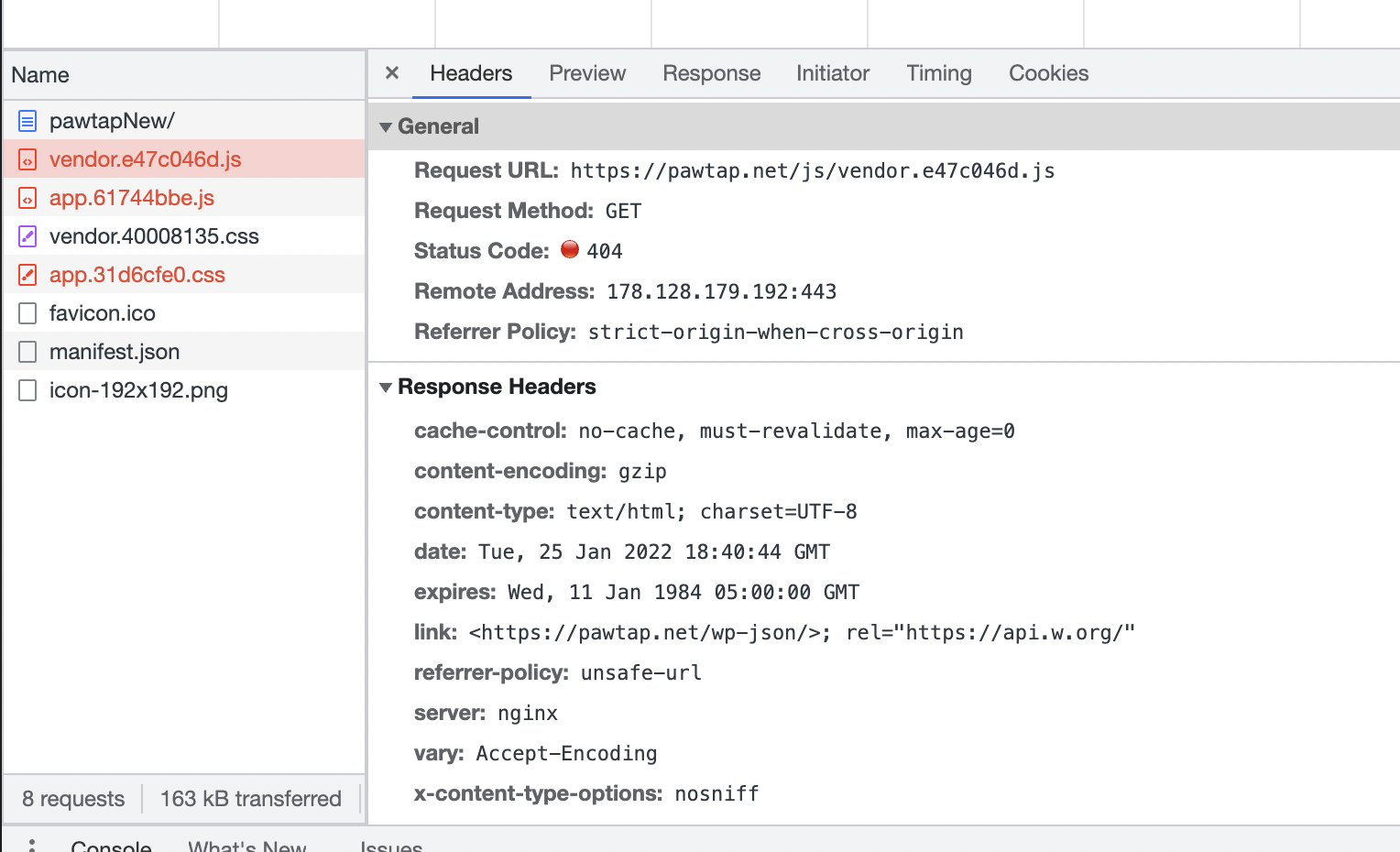Viewport: 1400px width, 852px height.
Task: Close the request details panel
Action: (392, 73)
